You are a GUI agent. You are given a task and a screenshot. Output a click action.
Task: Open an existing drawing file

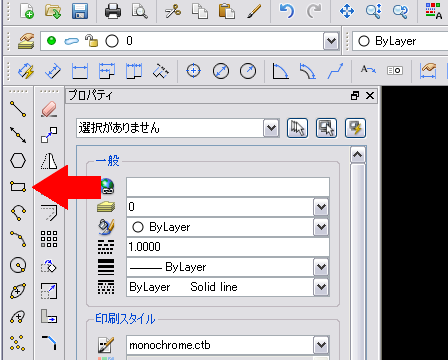click(53, 10)
